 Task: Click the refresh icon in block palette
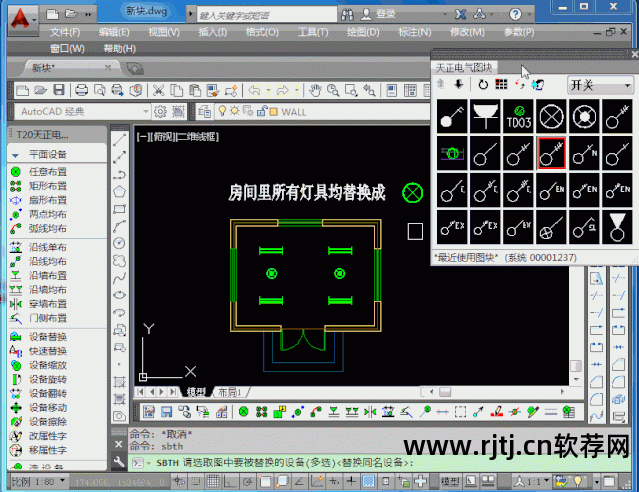(483, 85)
